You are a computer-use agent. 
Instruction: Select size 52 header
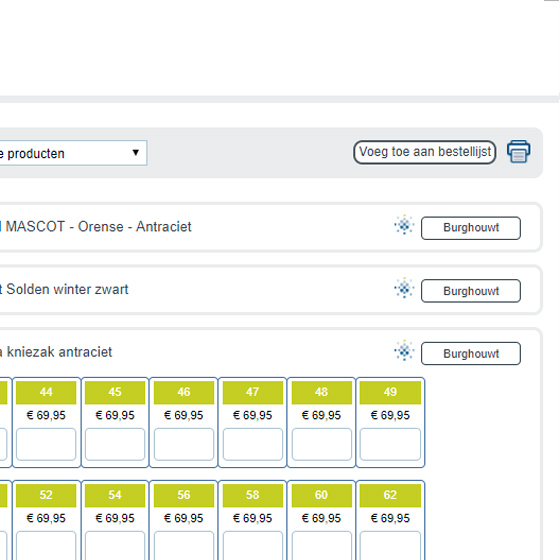click(x=46, y=495)
